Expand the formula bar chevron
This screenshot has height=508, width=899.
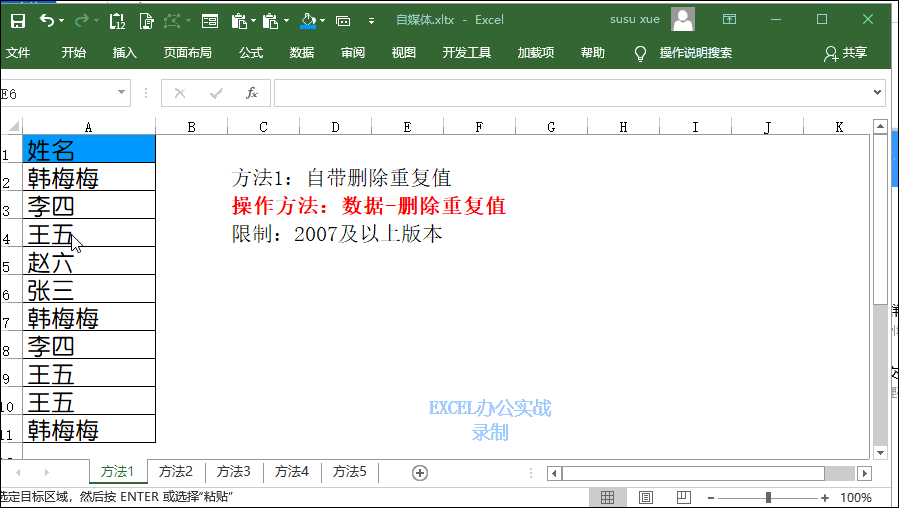tap(878, 92)
